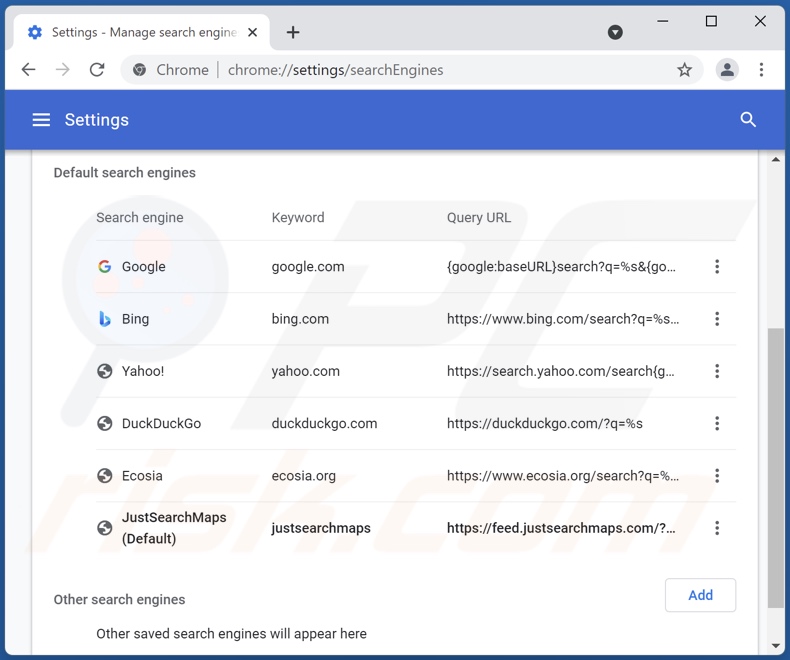Viewport: 790px width, 660px height.
Task: Select the Ecosia search engine name
Action: (x=142, y=476)
